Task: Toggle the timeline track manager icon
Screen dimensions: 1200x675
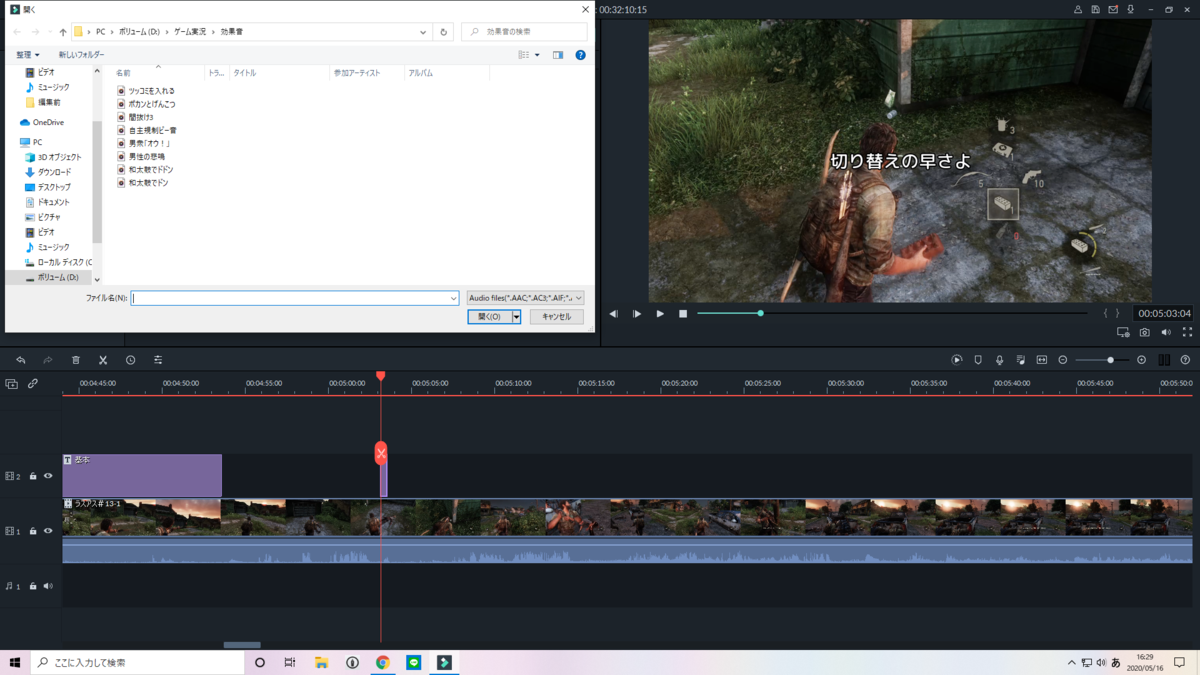Action: (x=1164, y=360)
